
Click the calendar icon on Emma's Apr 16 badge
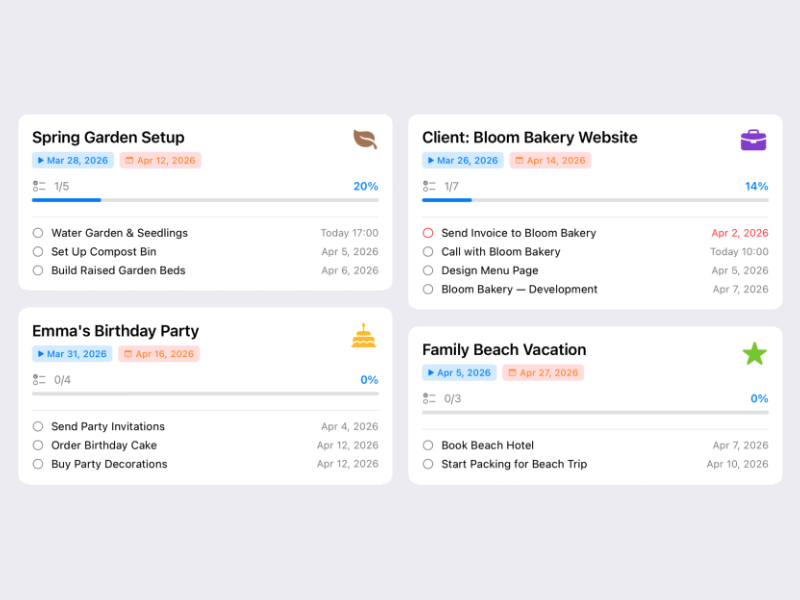click(x=128, y=353)
